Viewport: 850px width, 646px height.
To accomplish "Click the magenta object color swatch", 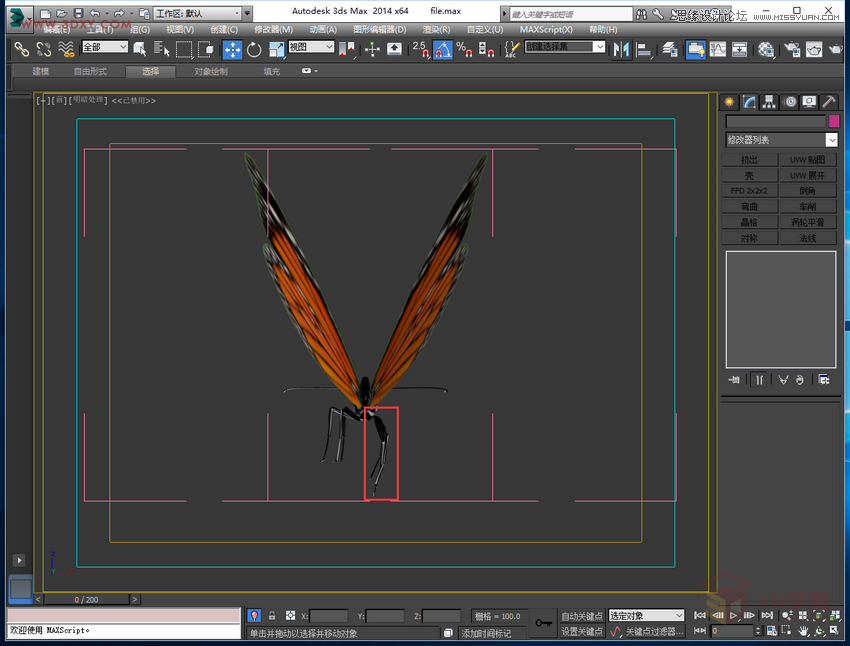I will click(x=834, y=121).
